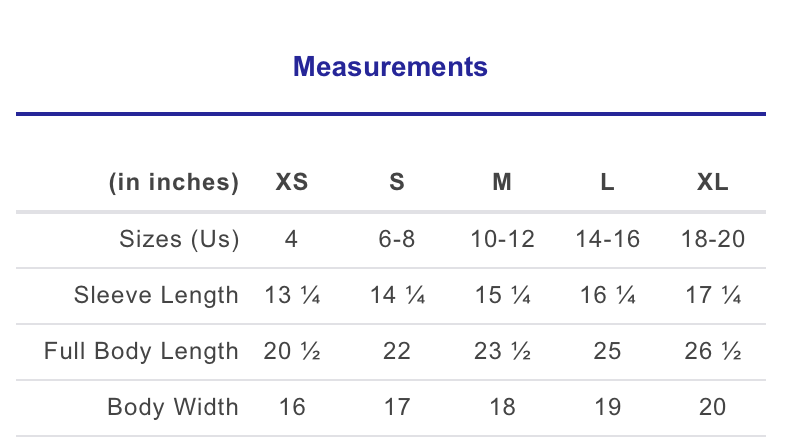804x448 pixels.
Task: Select the 23 ½ full body length value
Action: [502, 351]
